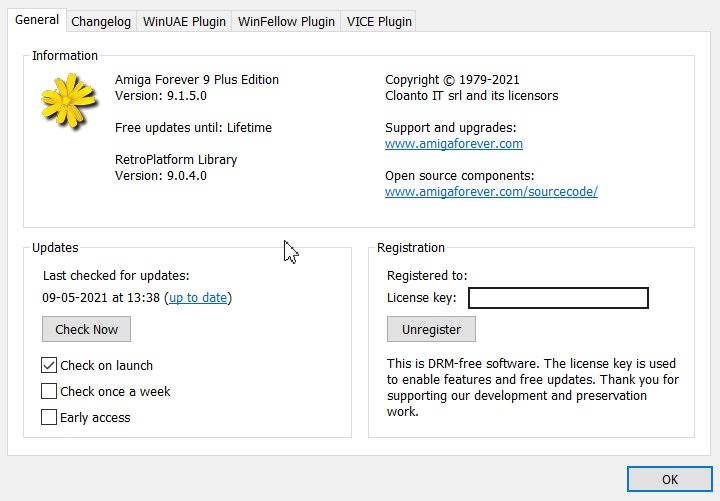Click 'Cloanto IT srl and its licensors'
Viewport: 720px width, 501px height.
[x=472, y=96]
